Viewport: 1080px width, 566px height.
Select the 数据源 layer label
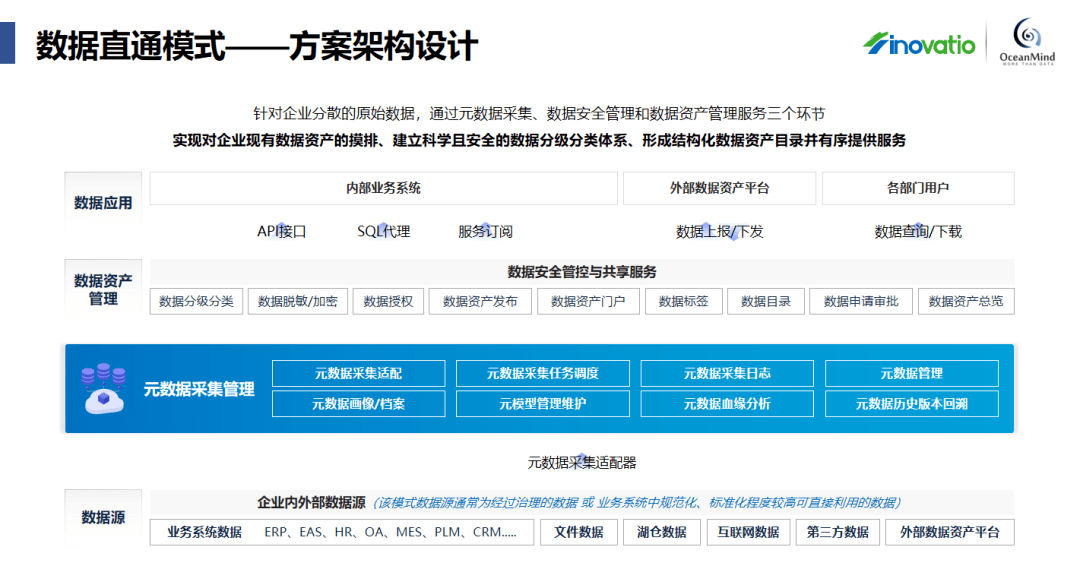[x=103, y=517]
